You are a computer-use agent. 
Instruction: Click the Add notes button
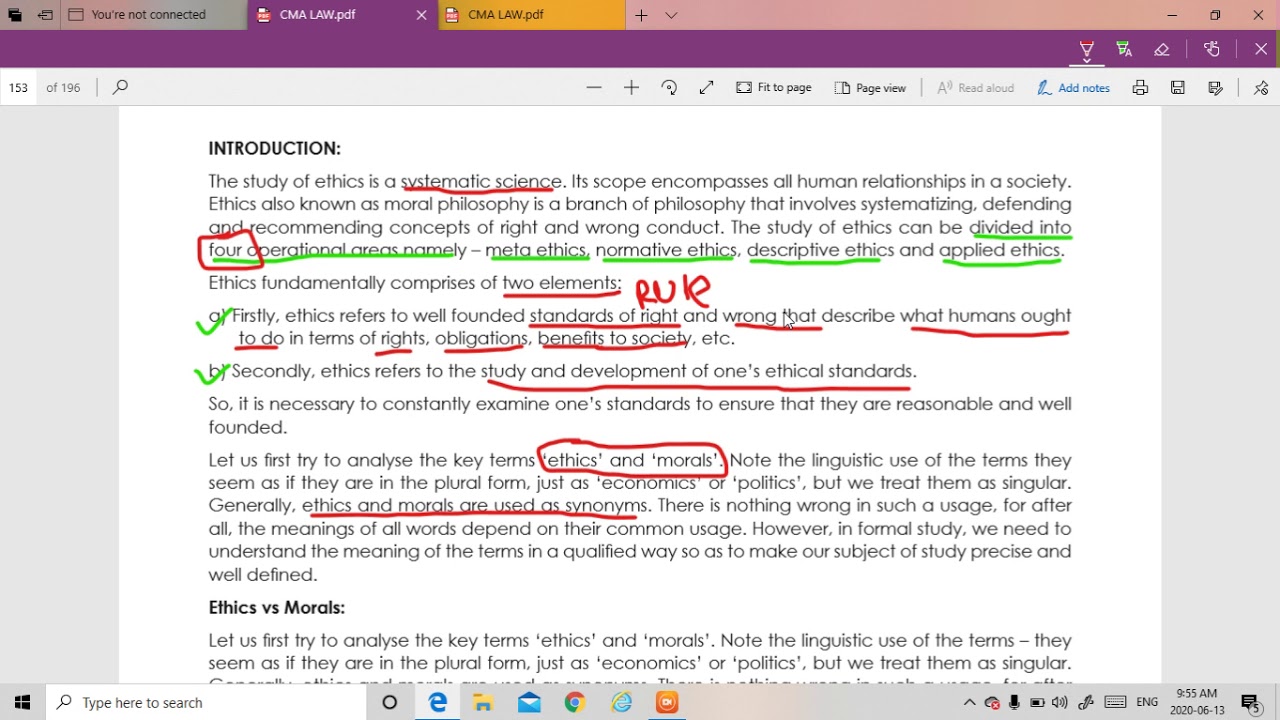[x=1073, y=87]
